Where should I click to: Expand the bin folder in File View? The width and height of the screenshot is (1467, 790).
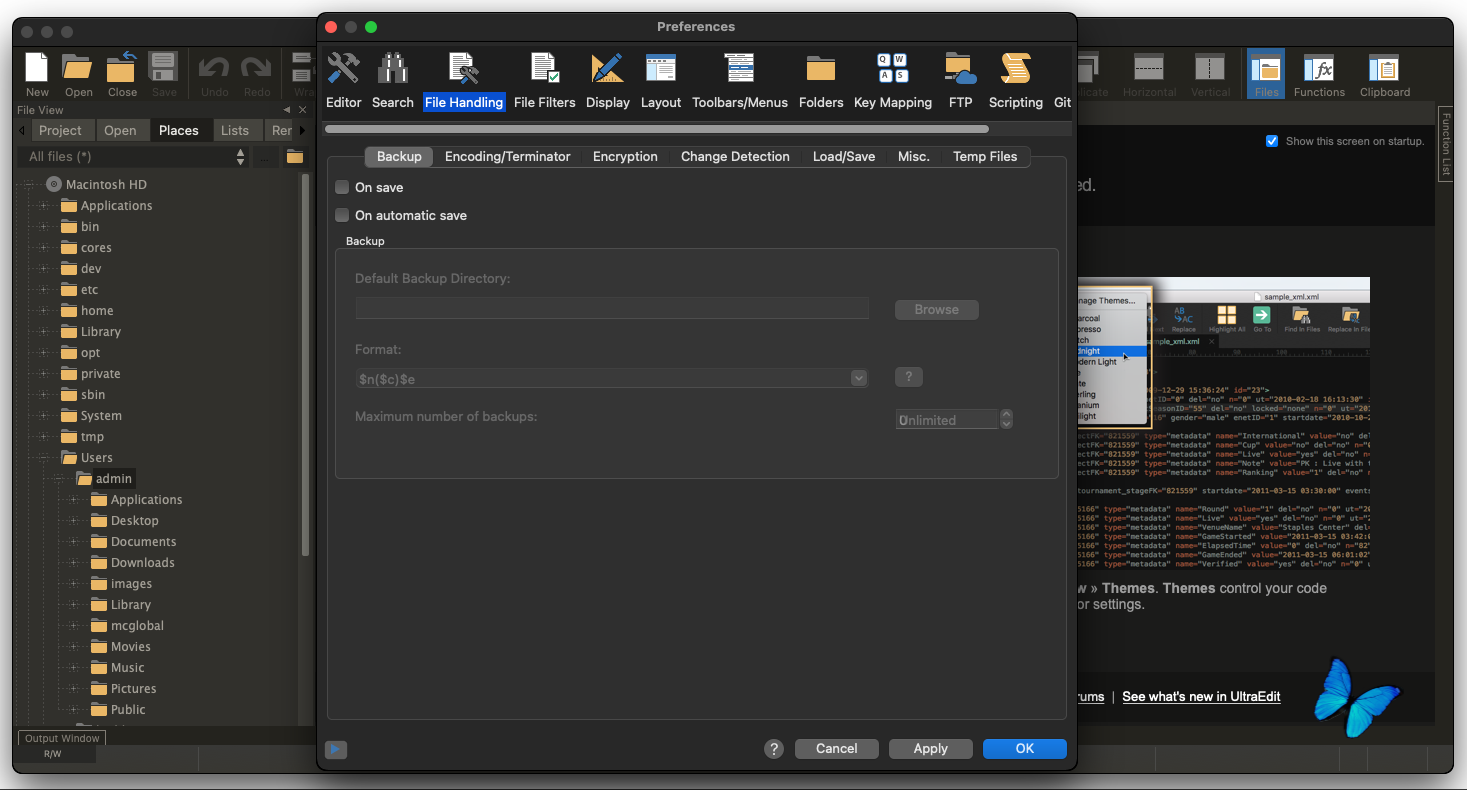click(x=44, y=227)
